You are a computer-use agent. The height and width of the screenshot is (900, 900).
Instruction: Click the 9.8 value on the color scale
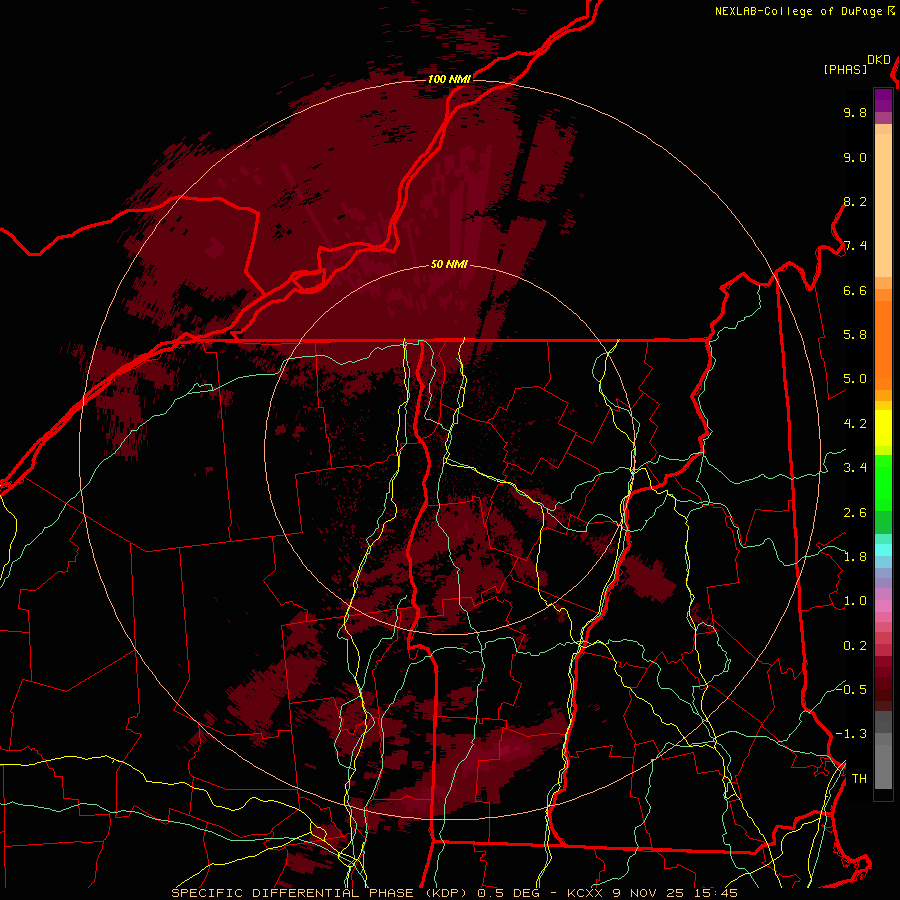pos(855,112)
